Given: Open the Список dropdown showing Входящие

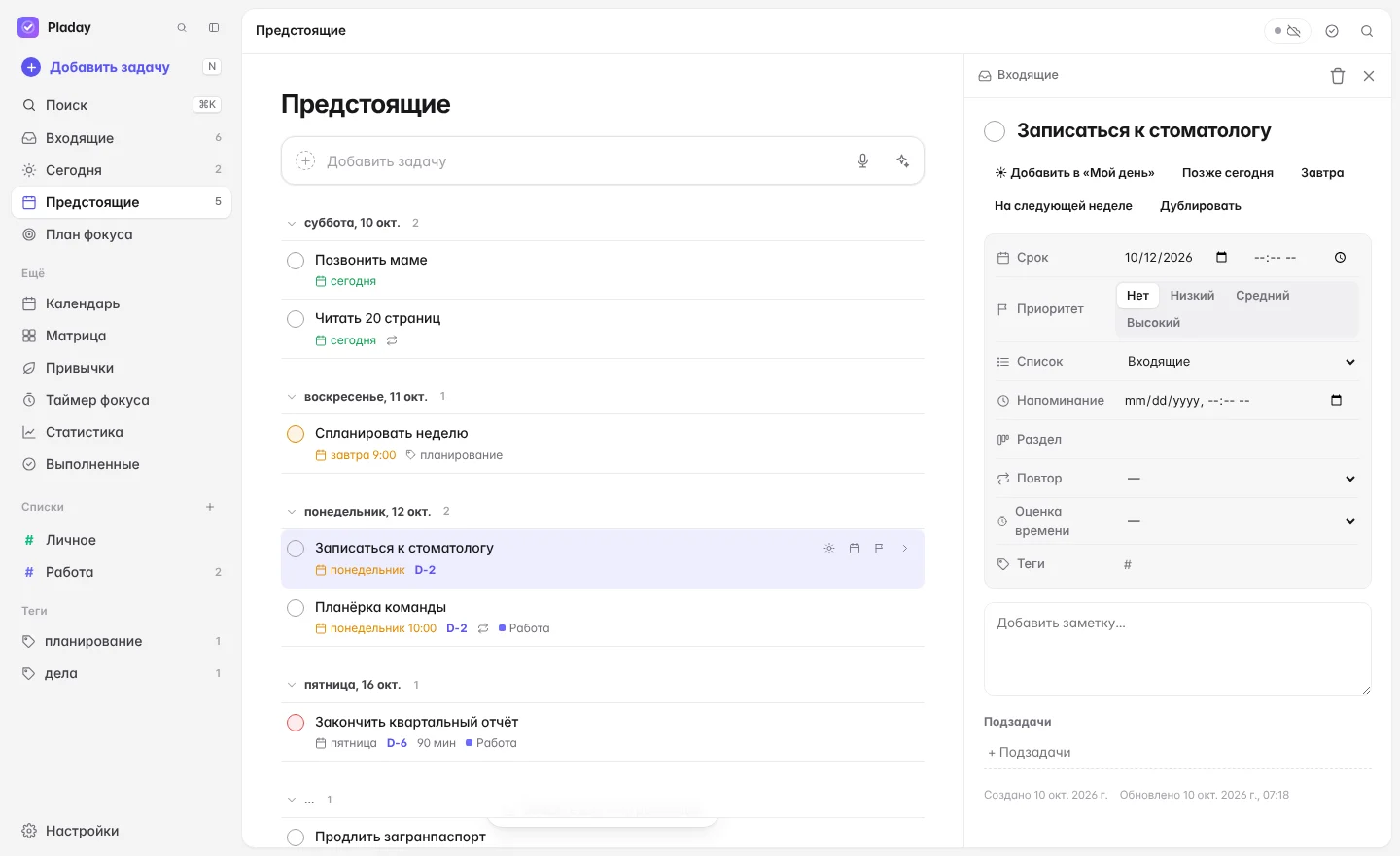Looking at the screenshot, I should (1241, 362).
